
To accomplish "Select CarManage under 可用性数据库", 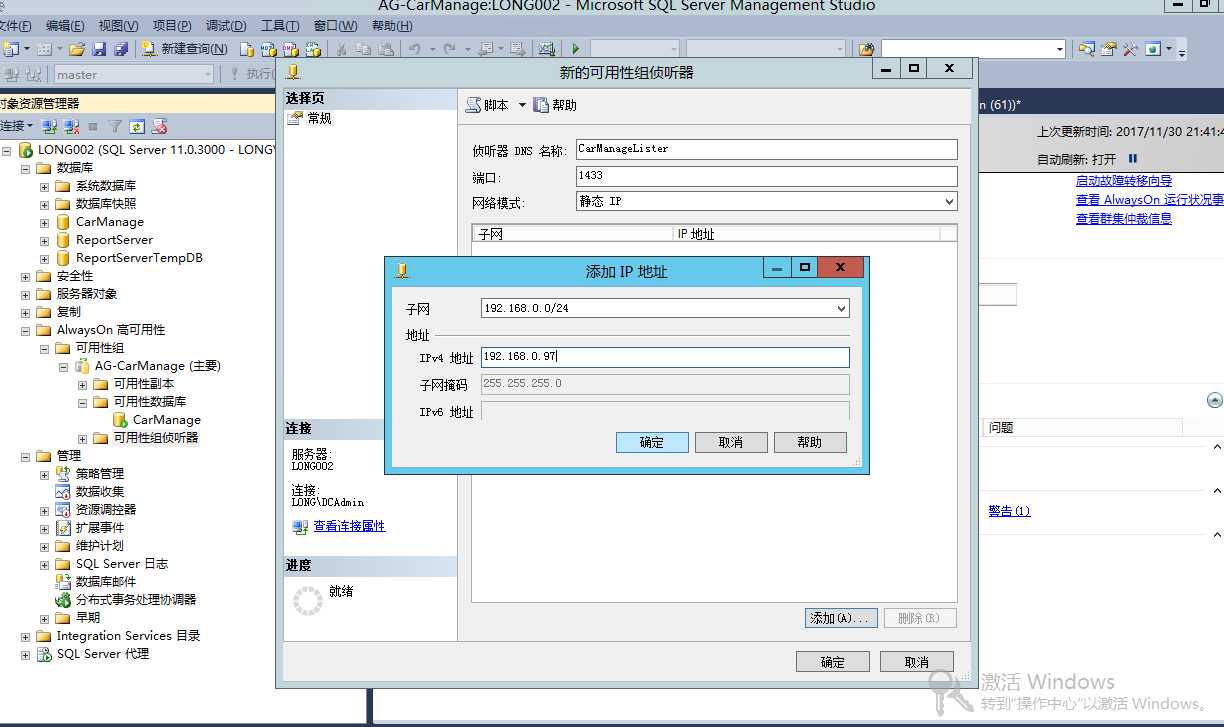I will click(166, 420).
